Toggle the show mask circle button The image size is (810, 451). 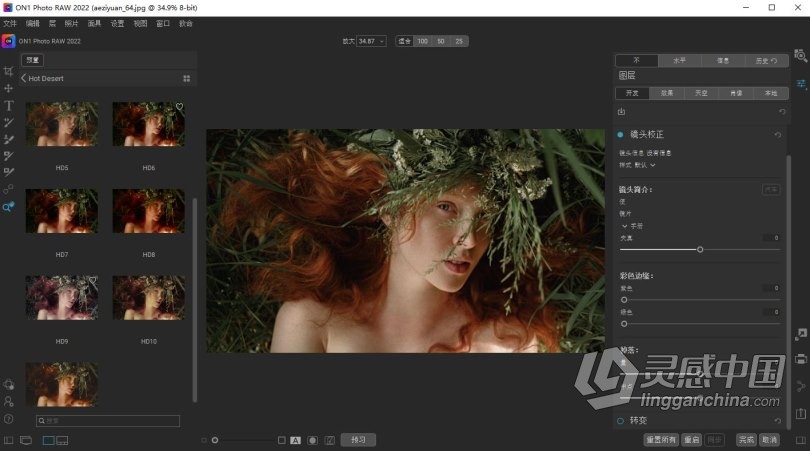pyautogui.click(x=313, y=440)
